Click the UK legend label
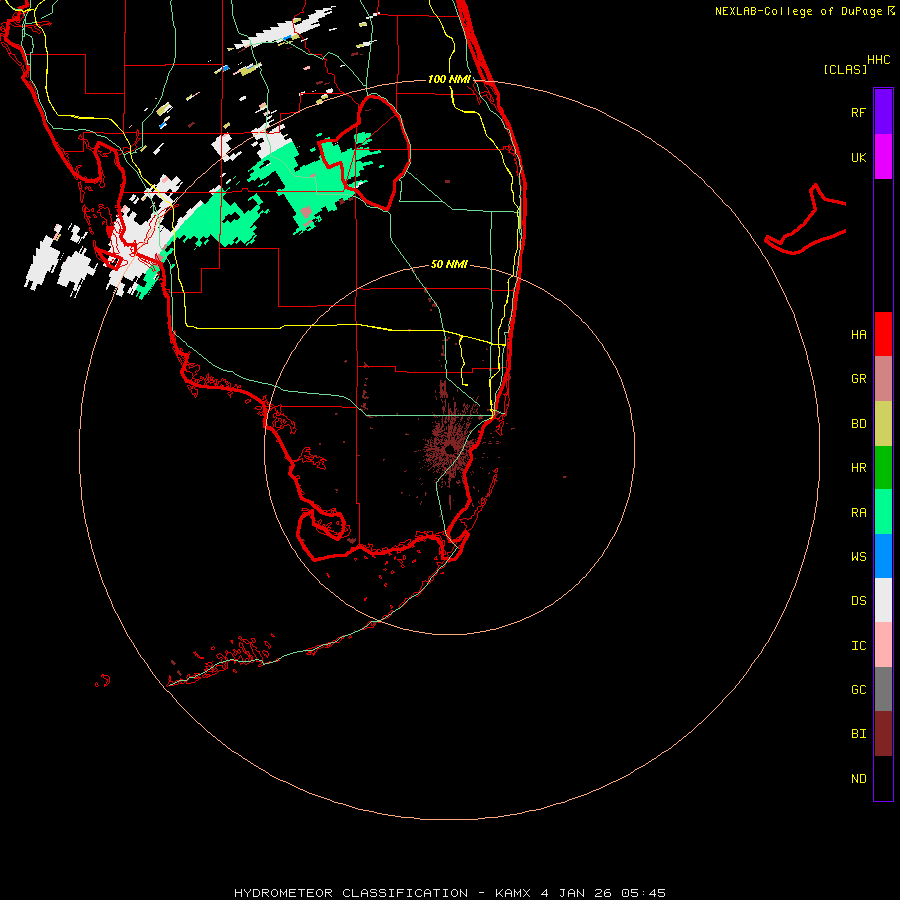Viewport: 900px width, 900px height. (x=858, y=157)
